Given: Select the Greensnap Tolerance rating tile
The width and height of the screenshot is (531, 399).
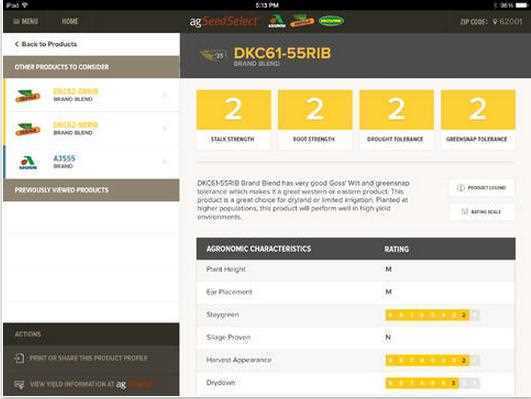Looking at the screenshot, I should (478, 119).
